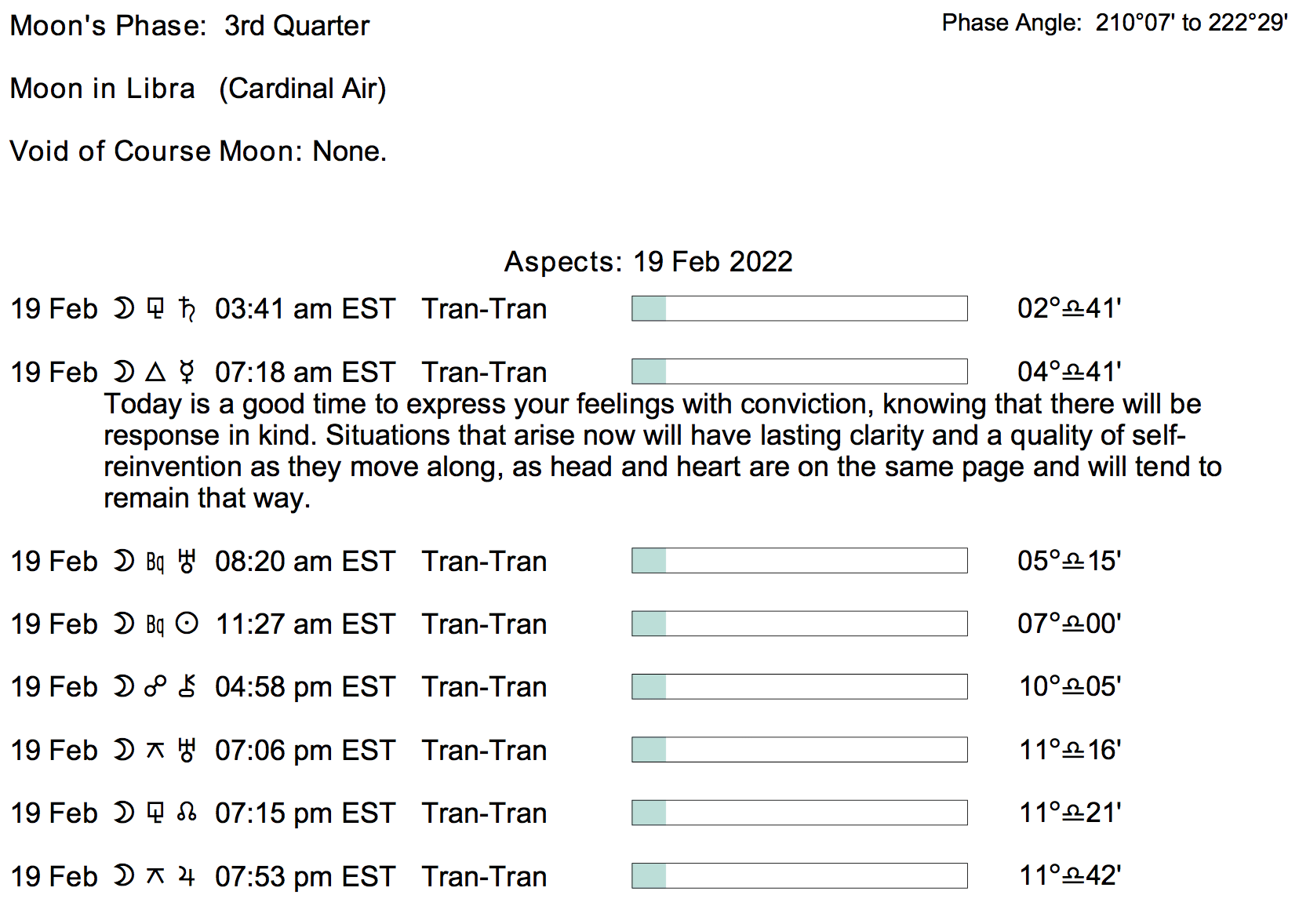Click the progress bar for 07:53 pm aspect

click(x=799, y=875)
